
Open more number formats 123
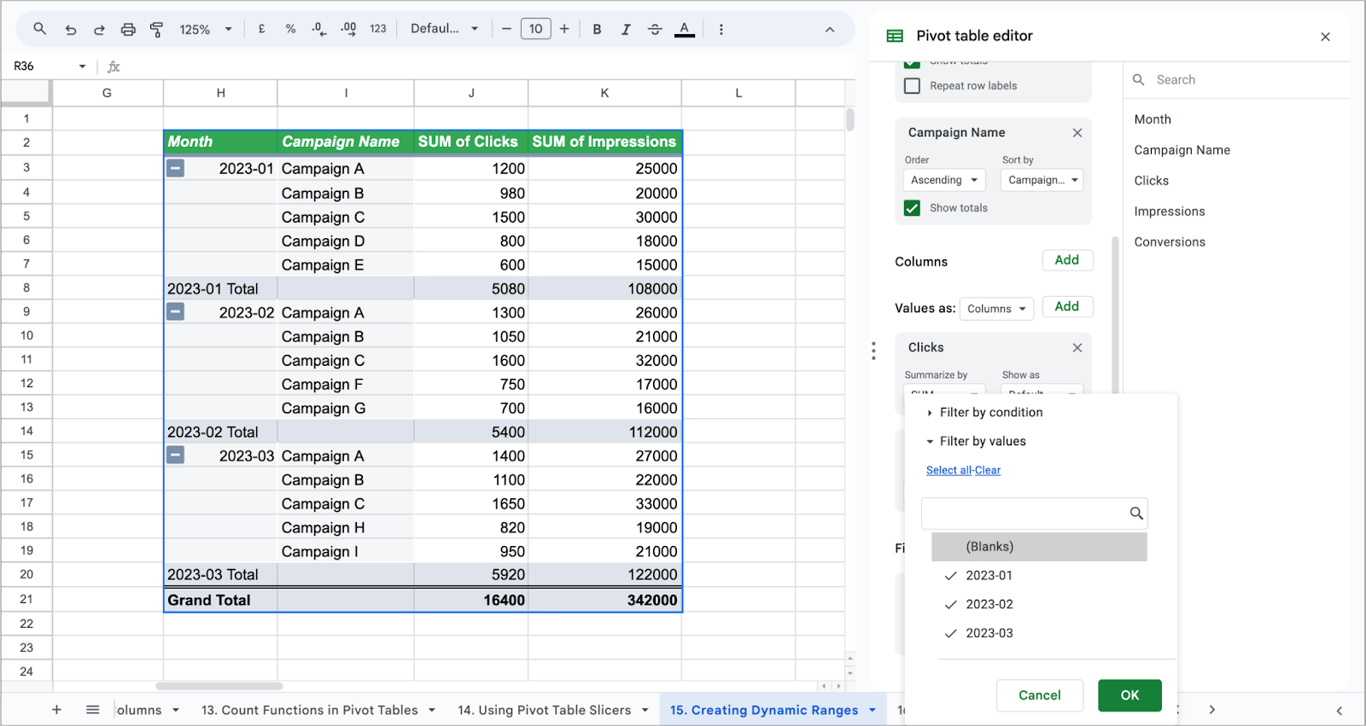(378, 29)
